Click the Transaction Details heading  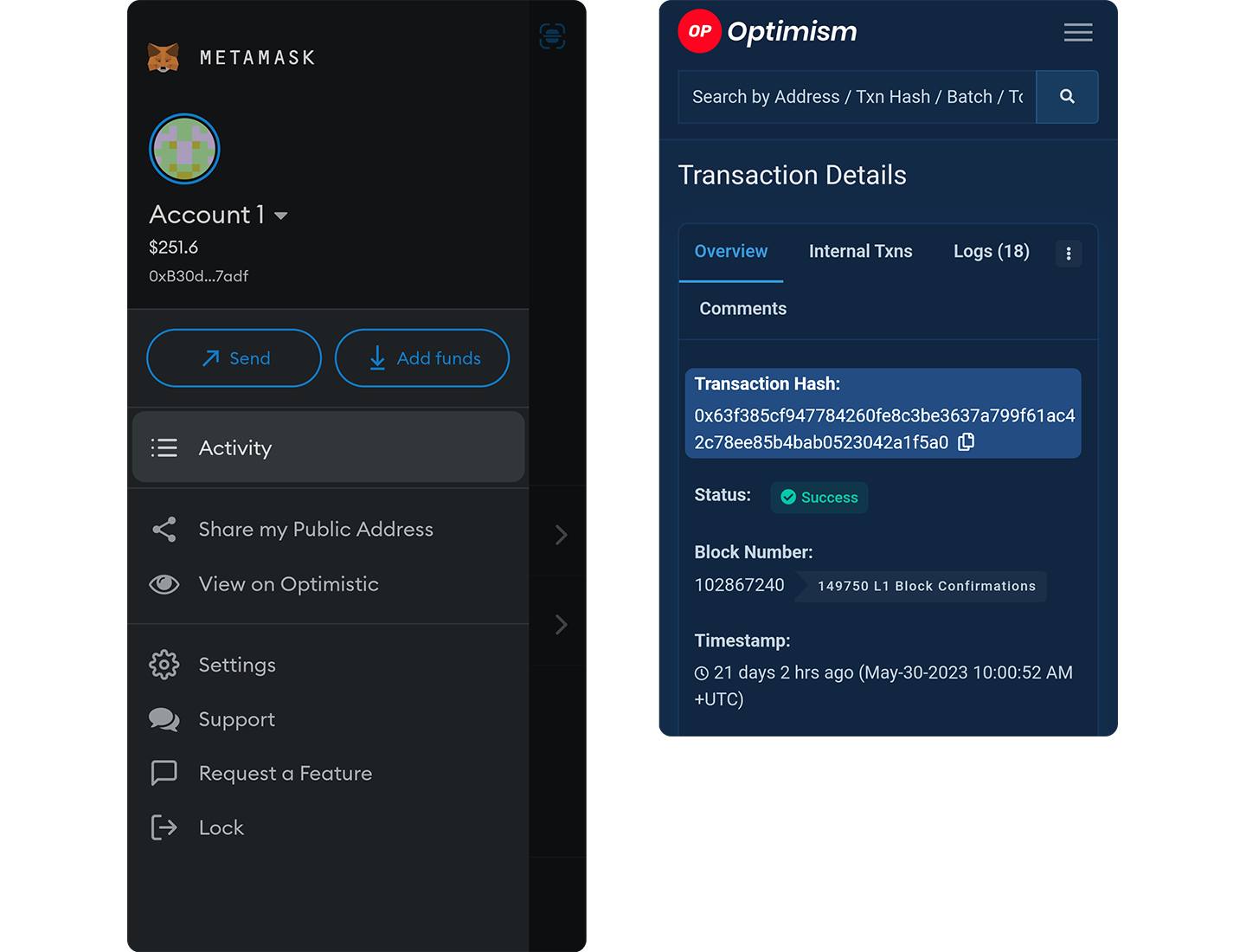coord(793,176)
